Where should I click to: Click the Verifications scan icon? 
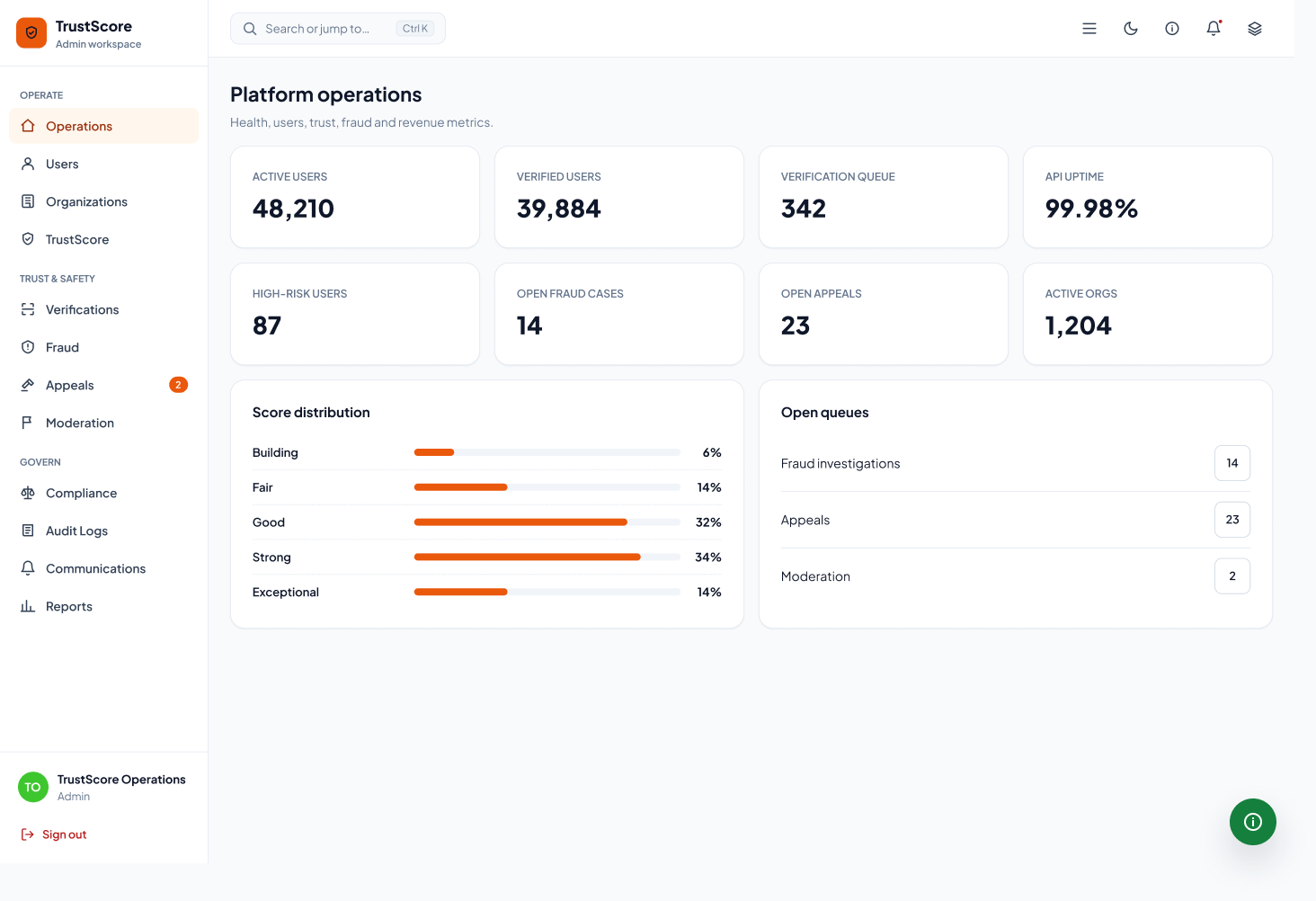(x=28, y=309)
